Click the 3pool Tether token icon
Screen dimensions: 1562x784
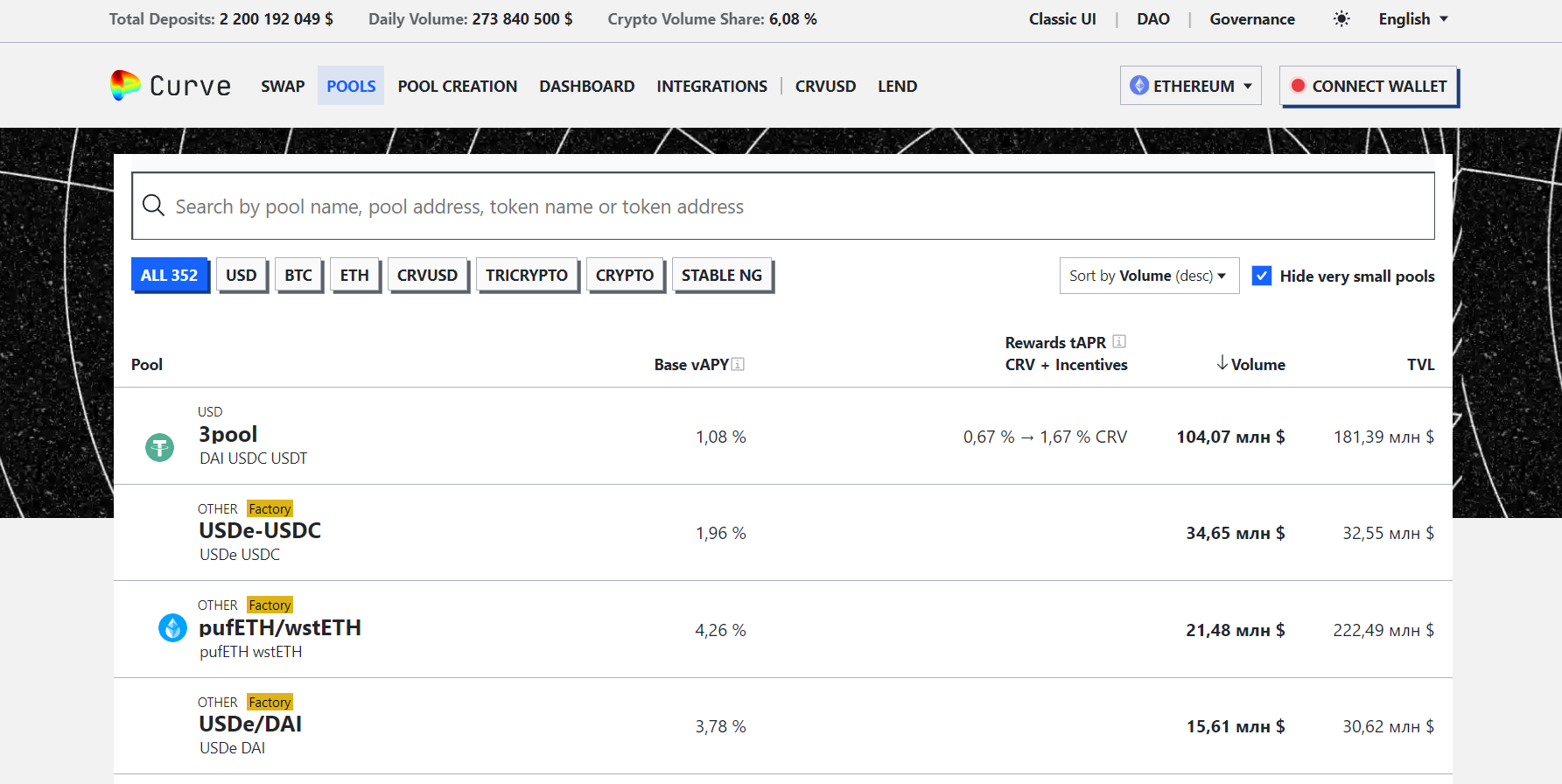click(159, 447)
